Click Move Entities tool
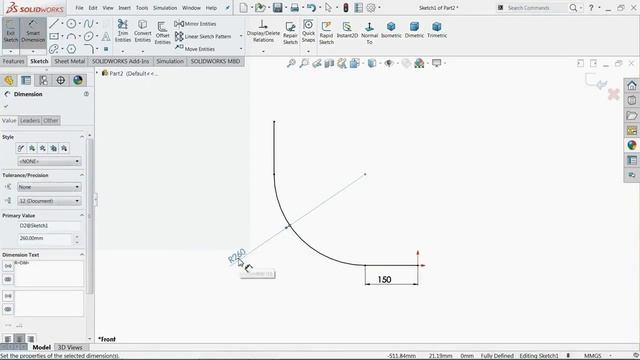The height and width of the screenshot is (360, 640). 195,49
